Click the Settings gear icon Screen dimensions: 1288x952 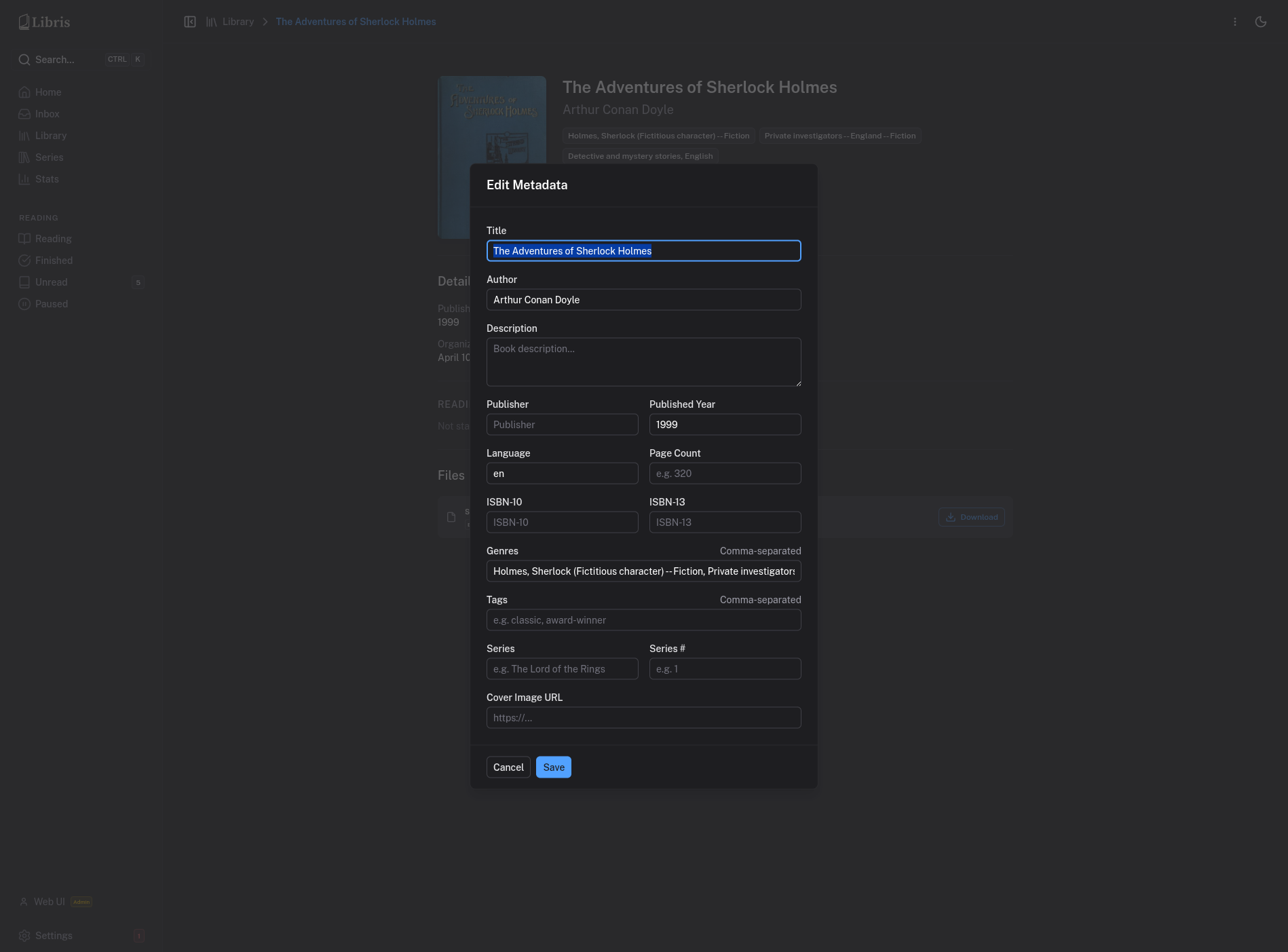pyautogui.click(x=24, y=936)
